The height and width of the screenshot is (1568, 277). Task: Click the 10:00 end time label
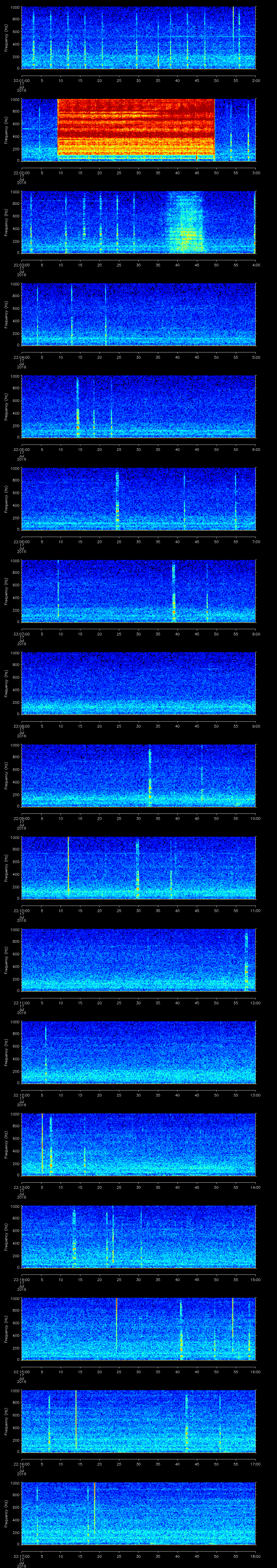pyautogui.click(x=255, y=818)
